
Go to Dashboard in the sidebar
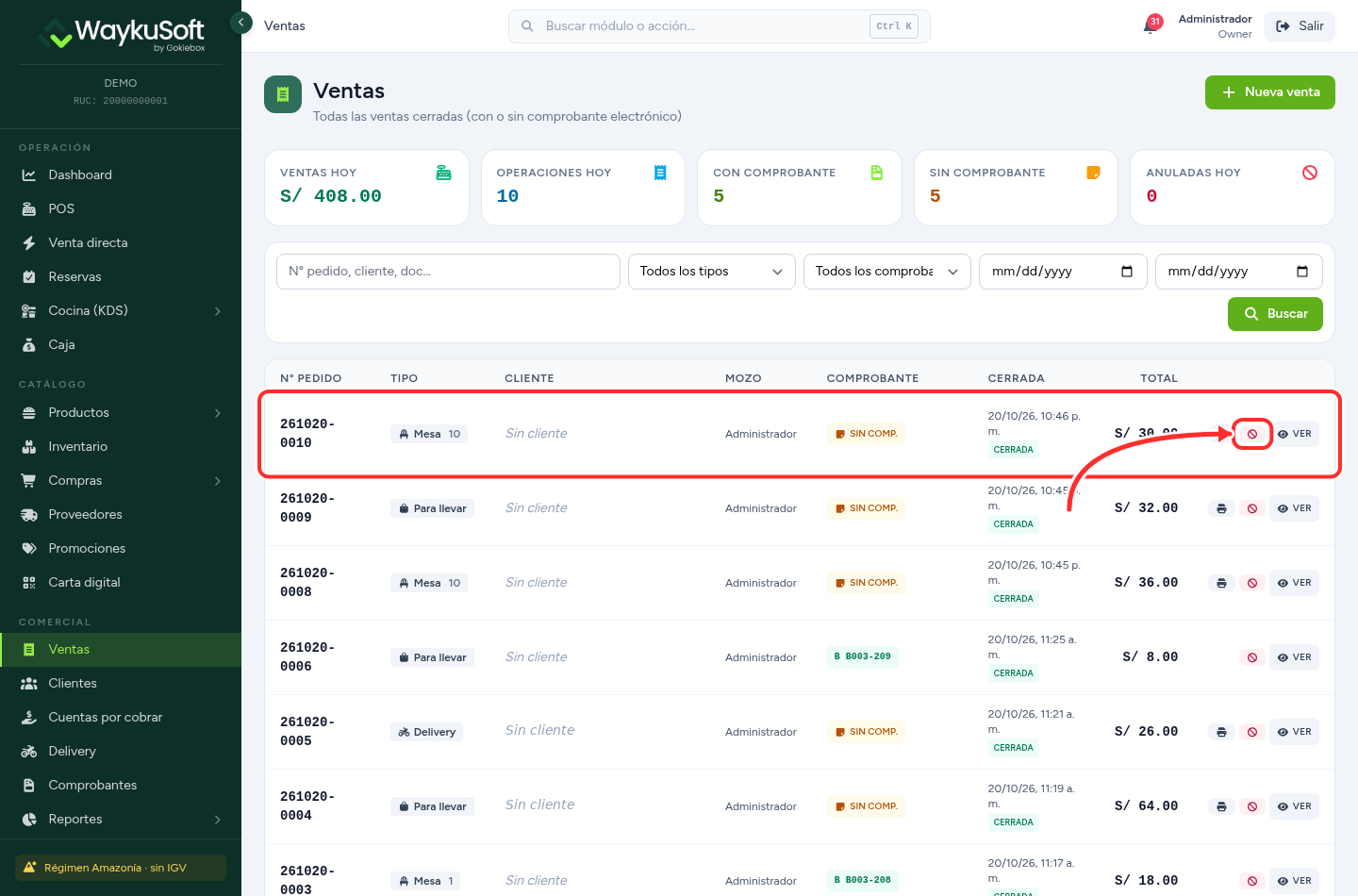coord(121,175)
